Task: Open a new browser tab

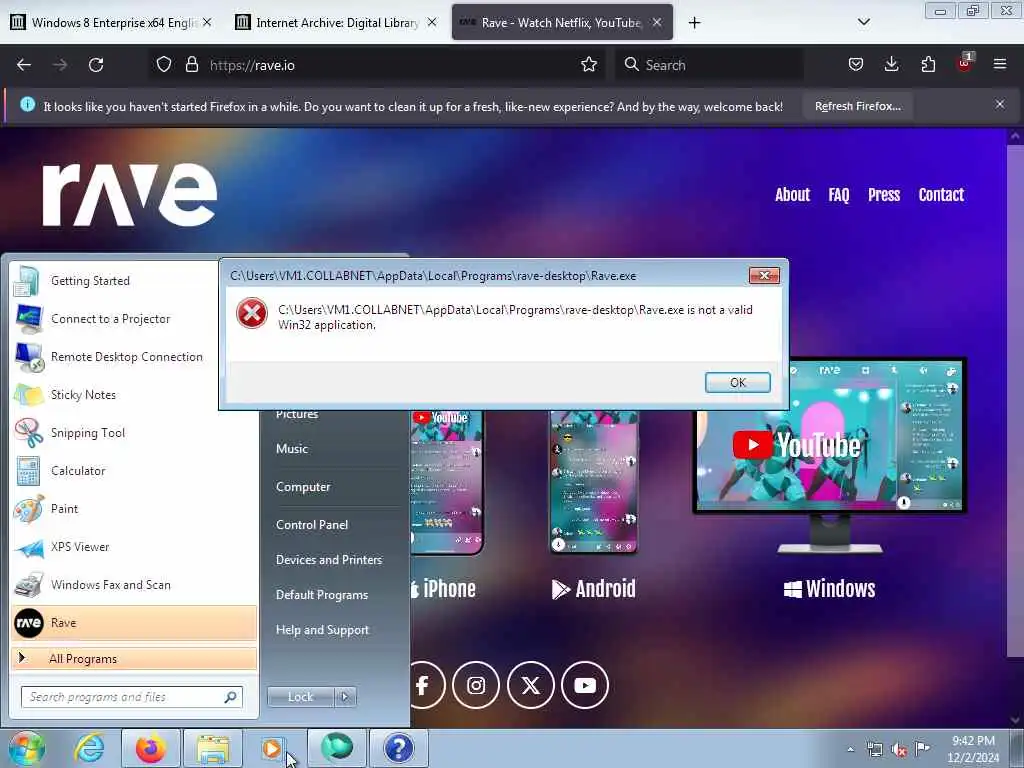Action: tap(694, 22)
